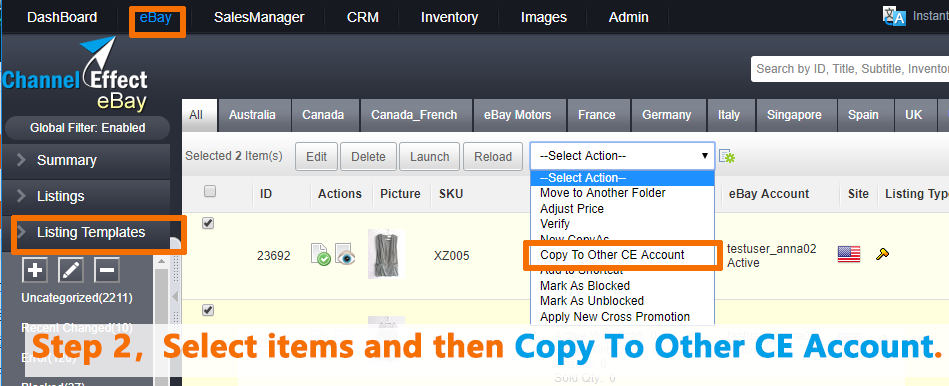The image size is (949, 386).
Task: Click the eye preview icon for 23692
Action: [x=346, y=255]
